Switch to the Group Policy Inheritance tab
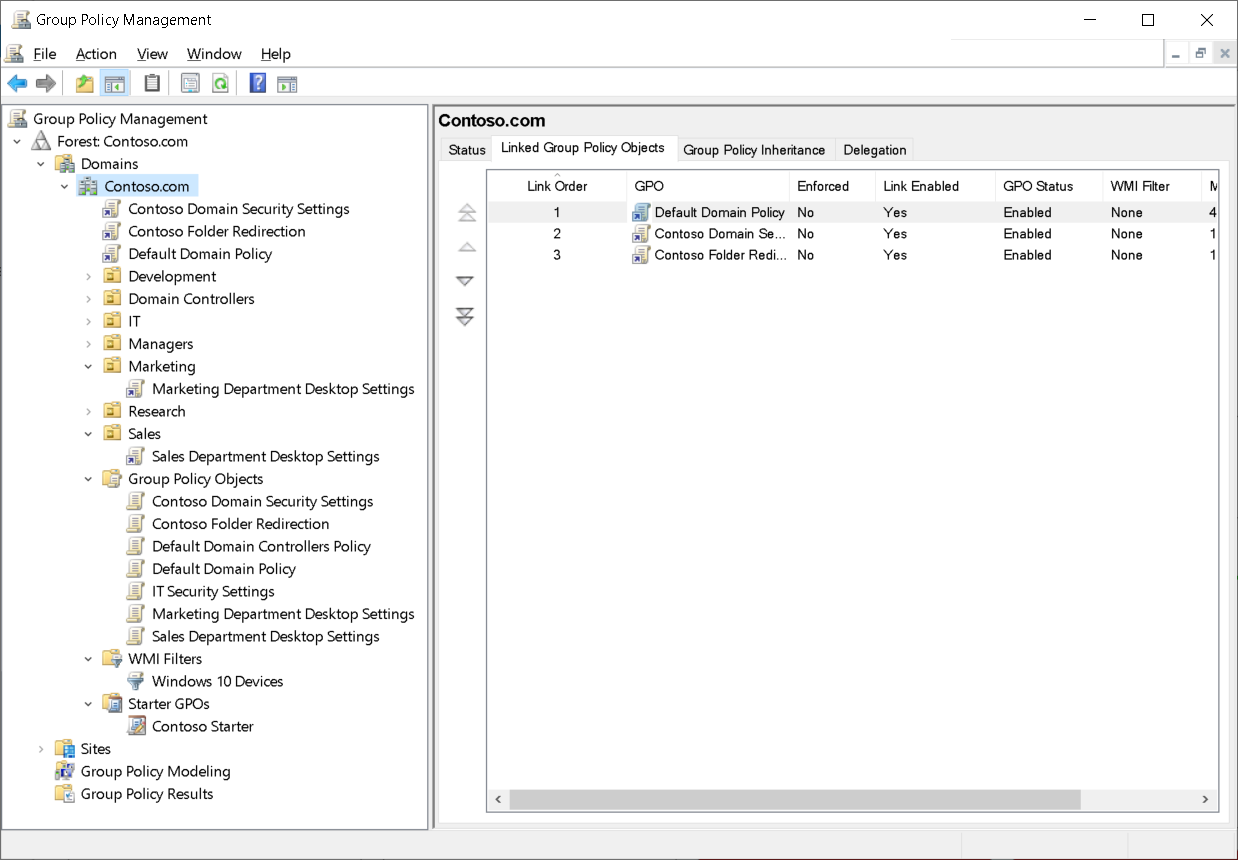 [753, 149]
